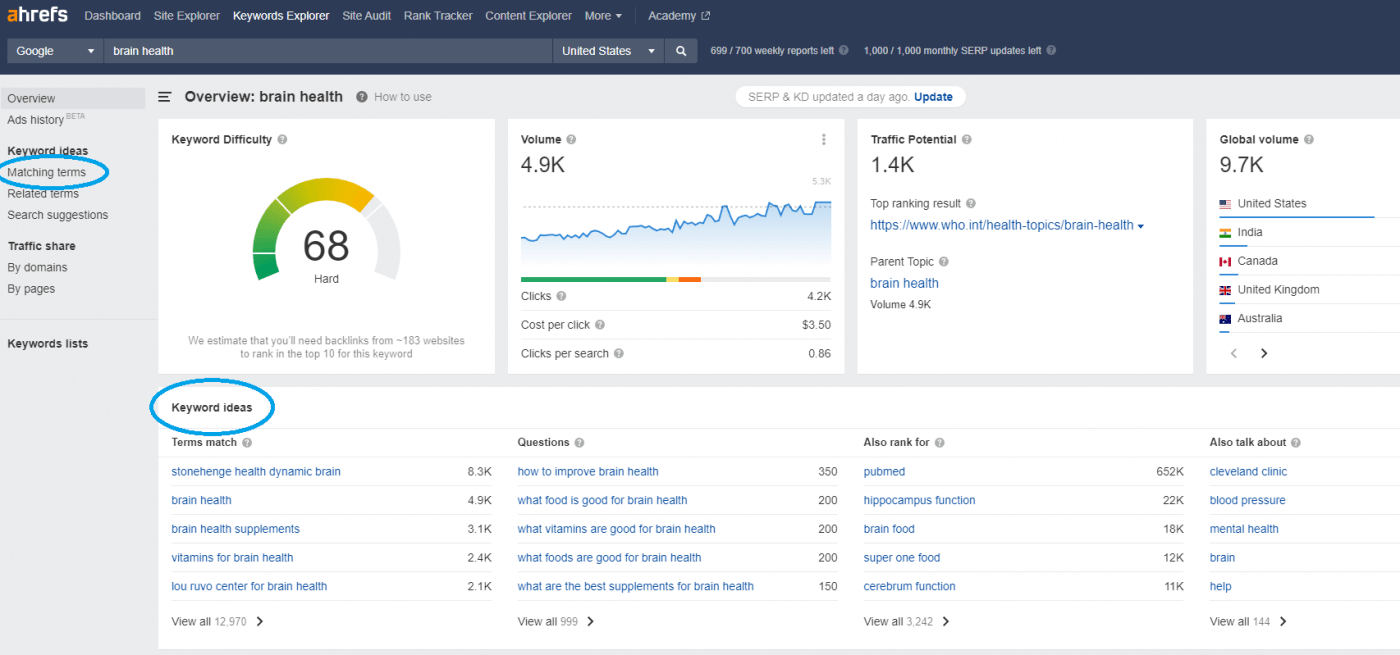Screen dimensions: 1400x655
Task: Click the clicks distribution color bar
Action: tap(676, 280)
